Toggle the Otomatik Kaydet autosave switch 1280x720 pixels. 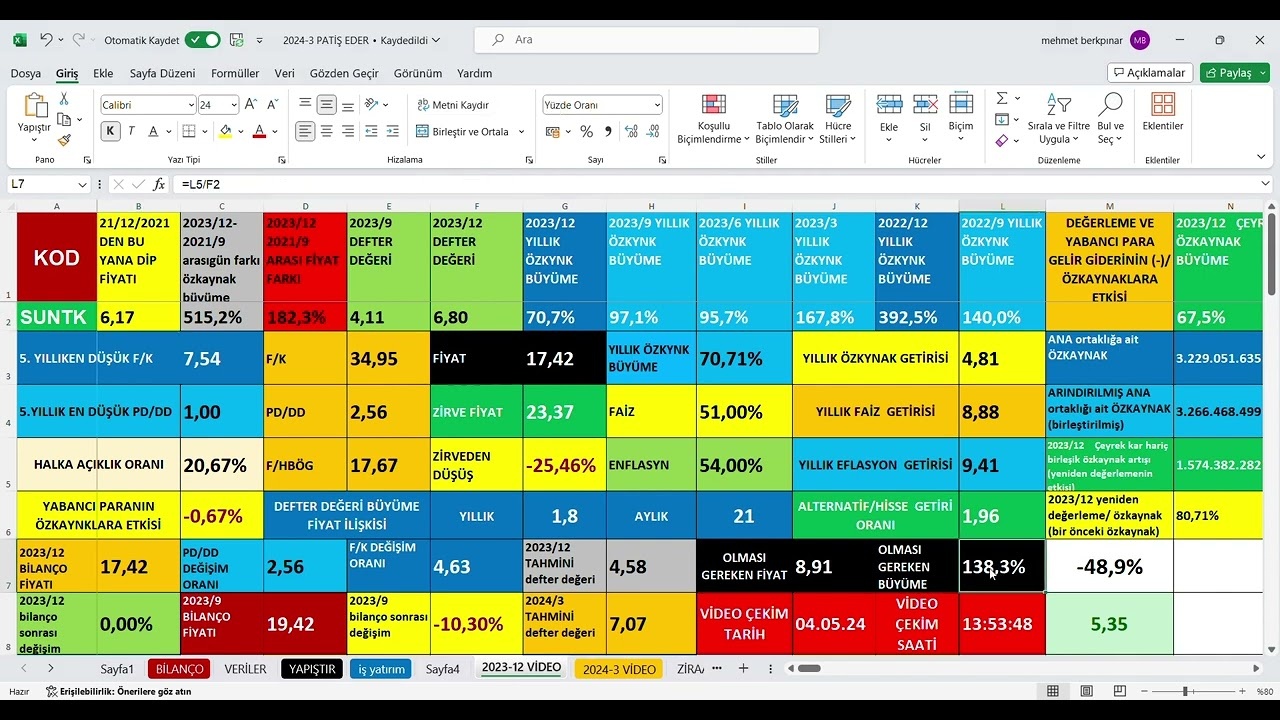[x=203, y=40]
